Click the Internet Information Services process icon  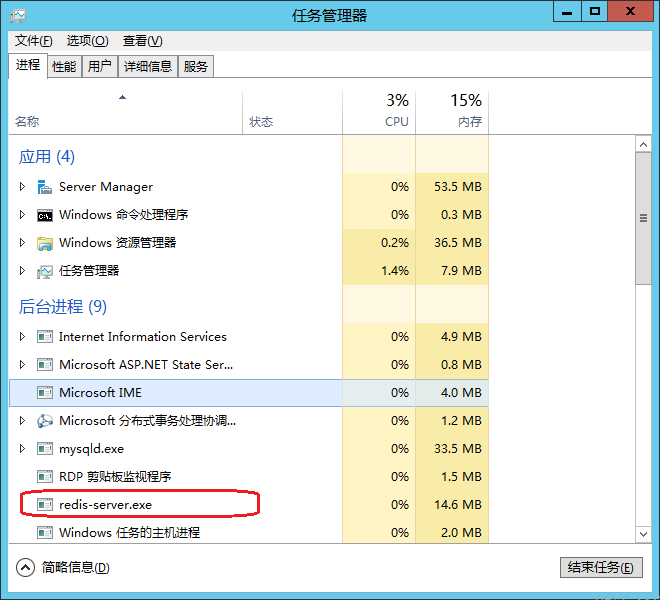tap(45, 337)
